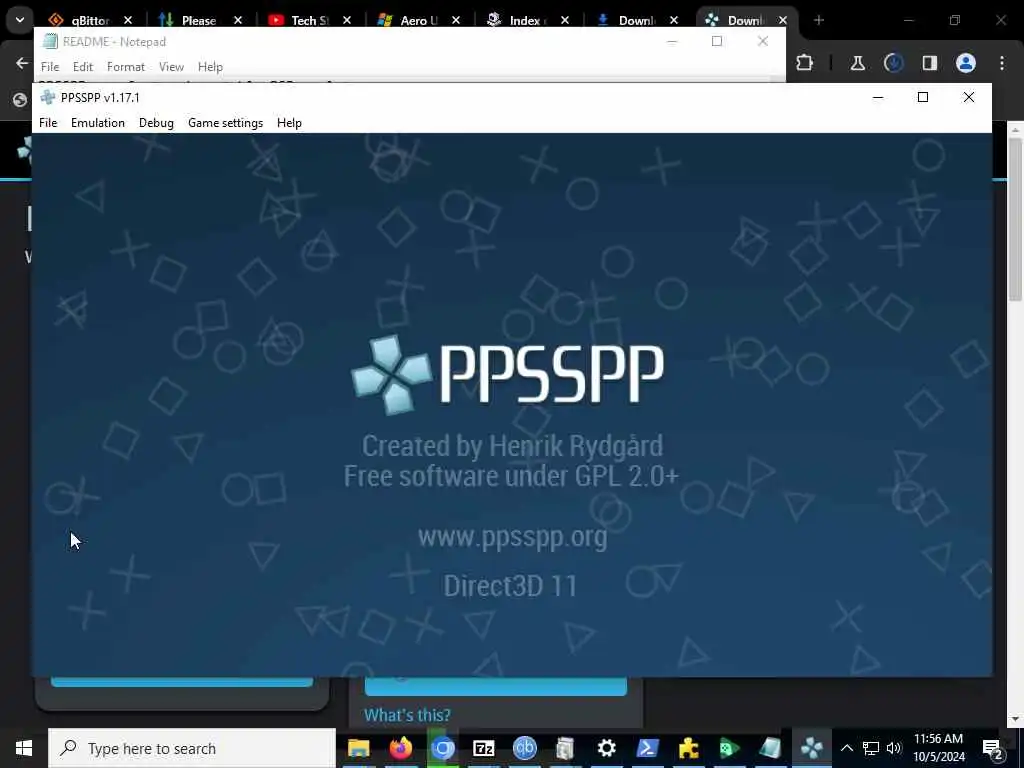Click the volume speaker tray icon

coord(894,748)
